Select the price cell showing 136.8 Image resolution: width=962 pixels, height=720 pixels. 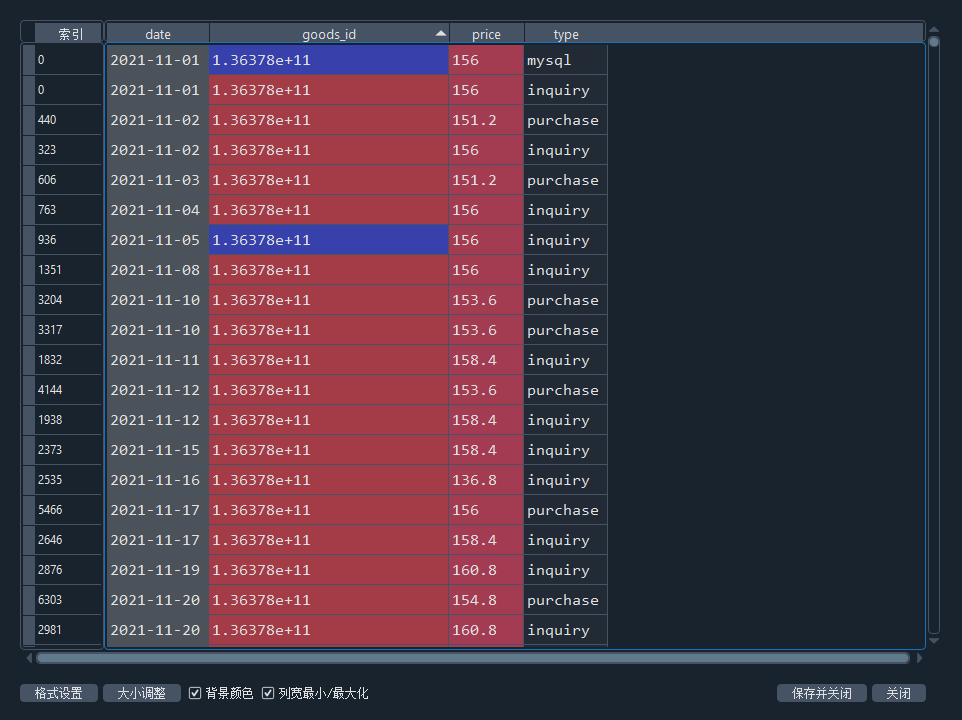coord(486,480)
